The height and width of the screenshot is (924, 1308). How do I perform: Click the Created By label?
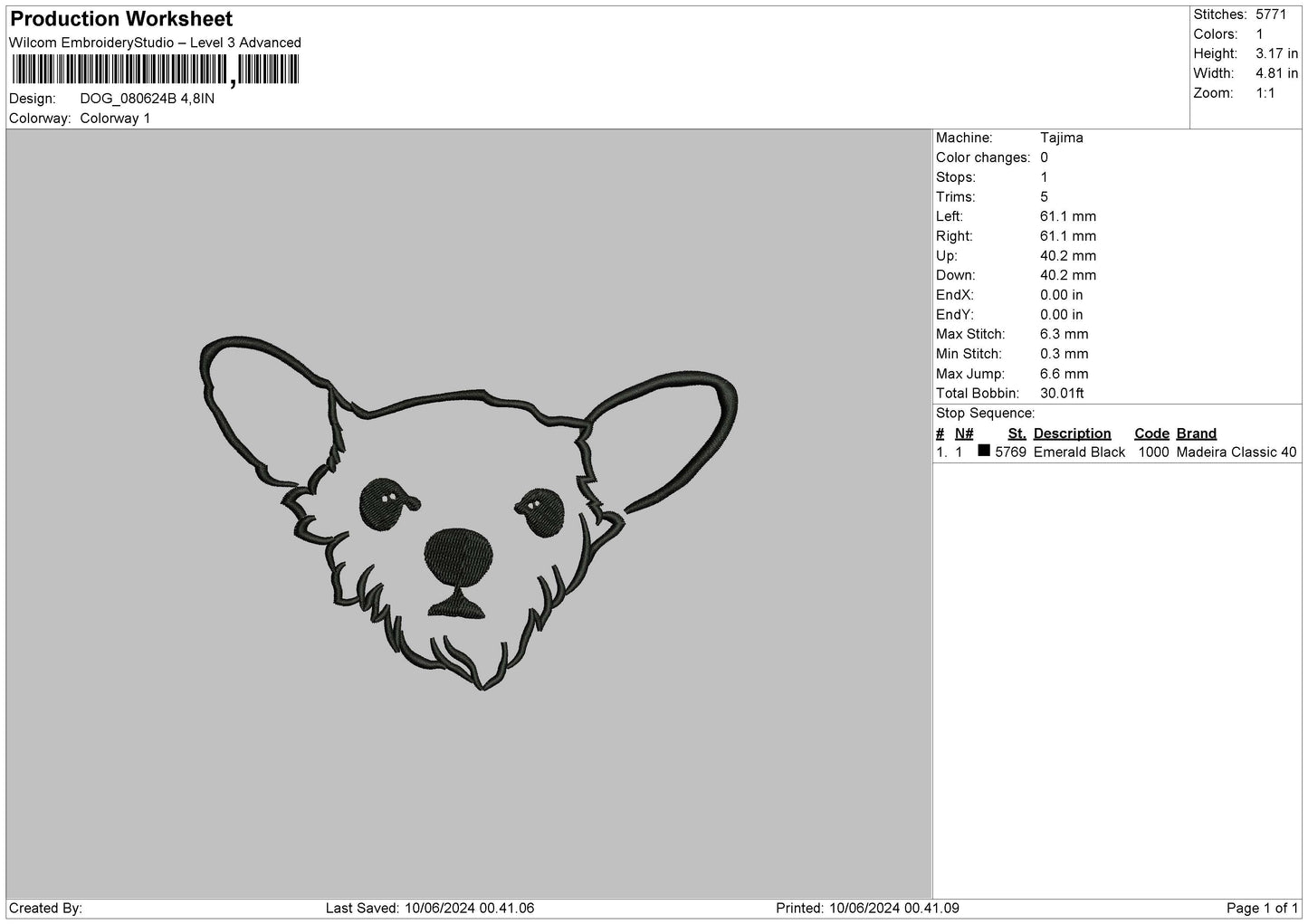coord(46,909)
